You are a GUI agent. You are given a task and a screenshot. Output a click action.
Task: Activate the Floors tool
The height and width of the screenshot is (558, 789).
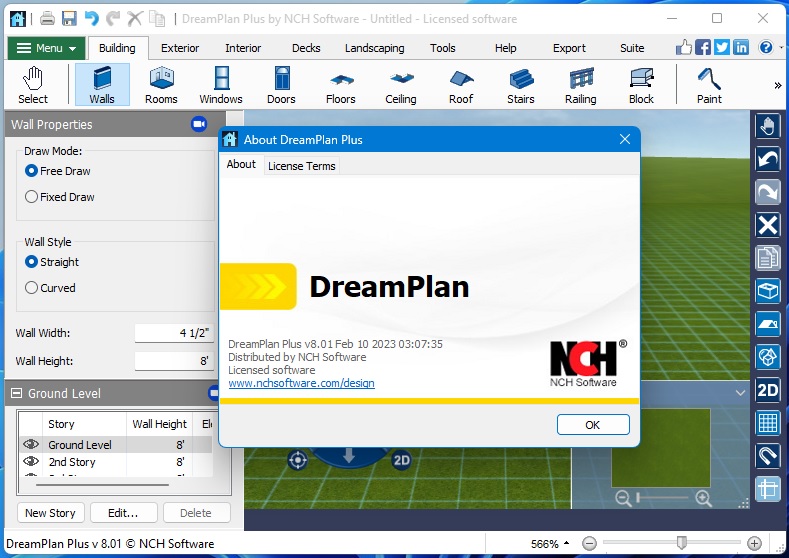341,85
